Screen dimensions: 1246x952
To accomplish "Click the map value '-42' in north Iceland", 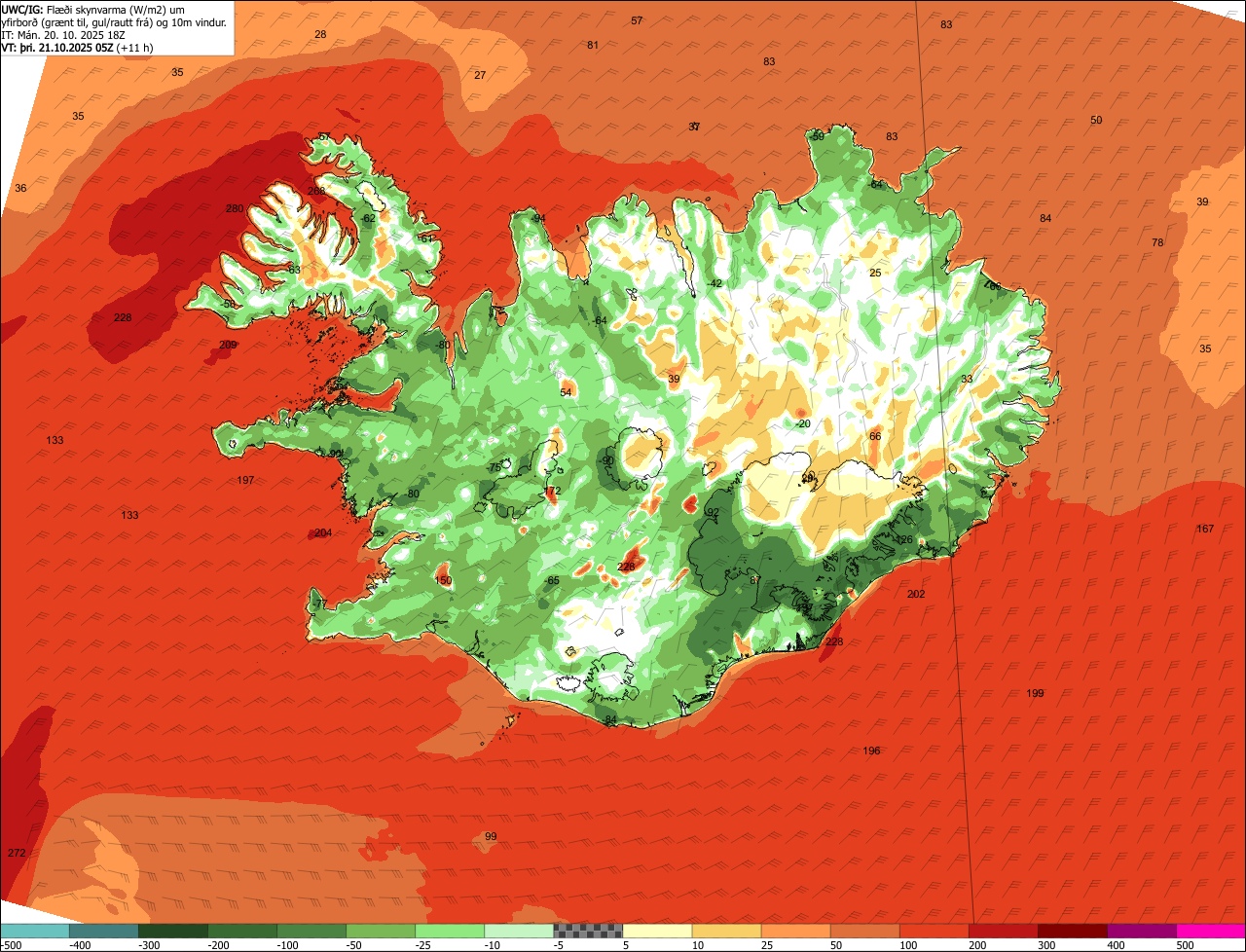I will pos(715,283).
